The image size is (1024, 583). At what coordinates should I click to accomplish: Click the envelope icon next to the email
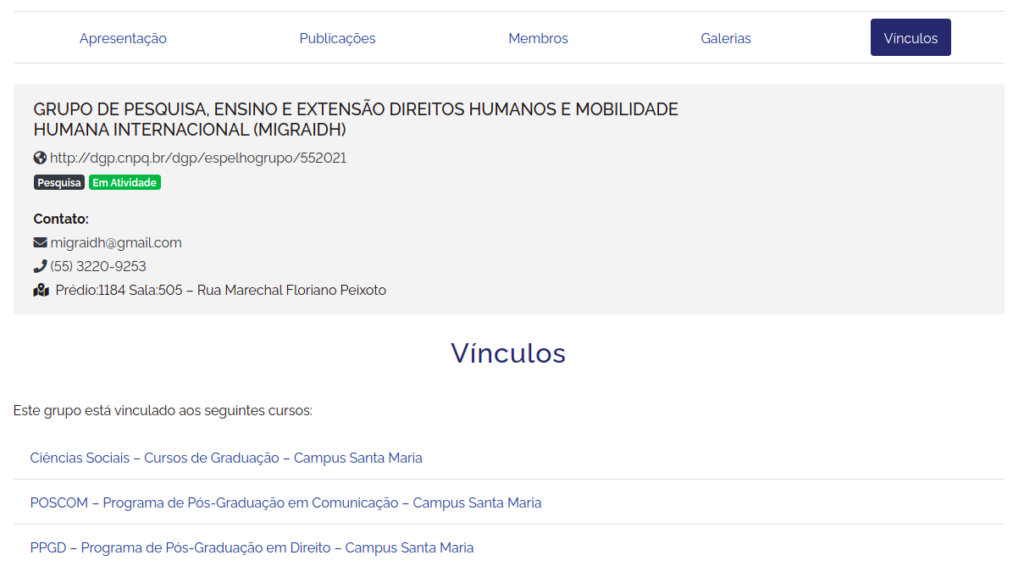tap(40, 243)
